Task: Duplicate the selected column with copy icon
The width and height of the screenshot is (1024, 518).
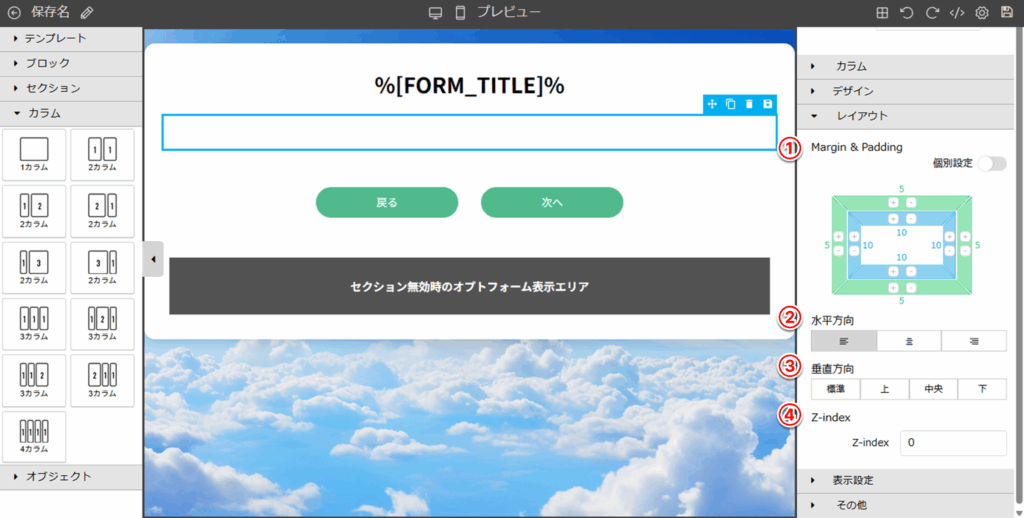Action: [x=731, y=104]
